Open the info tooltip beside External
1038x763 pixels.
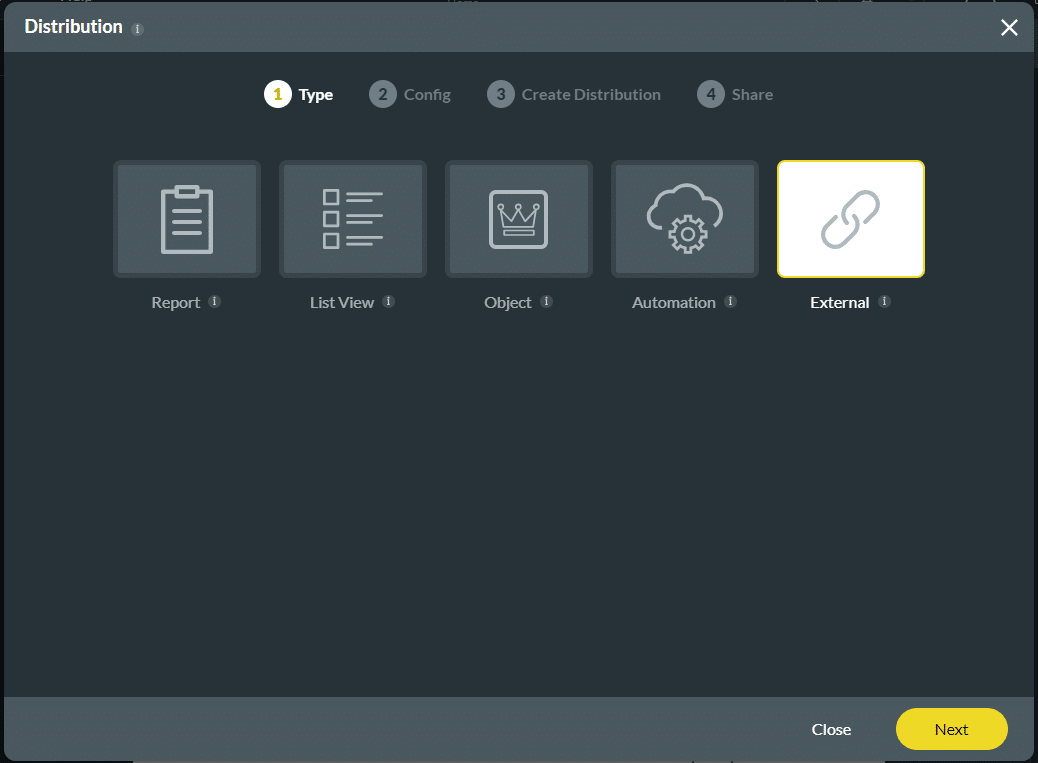(x=882, y=301)
